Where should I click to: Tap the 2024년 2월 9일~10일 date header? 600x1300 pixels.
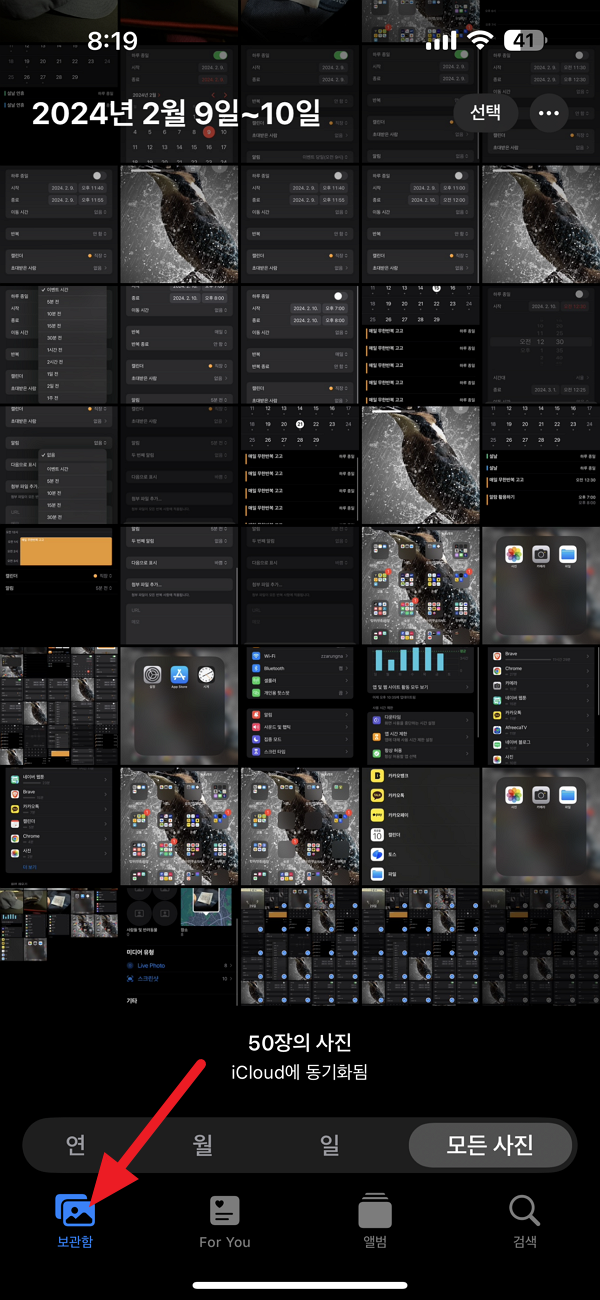coord(176,113)
